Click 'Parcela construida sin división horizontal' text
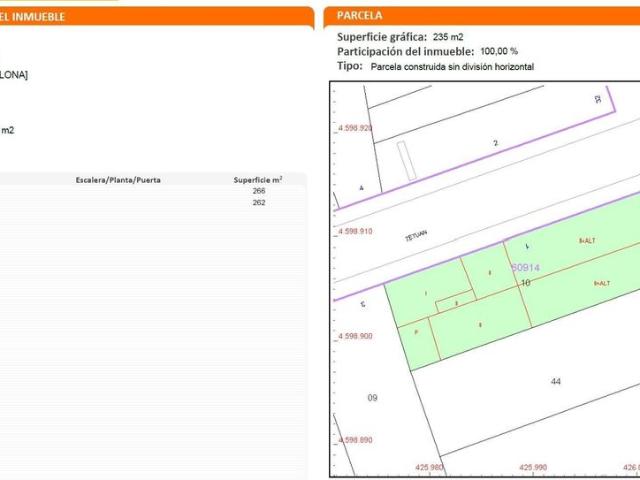 452,67
